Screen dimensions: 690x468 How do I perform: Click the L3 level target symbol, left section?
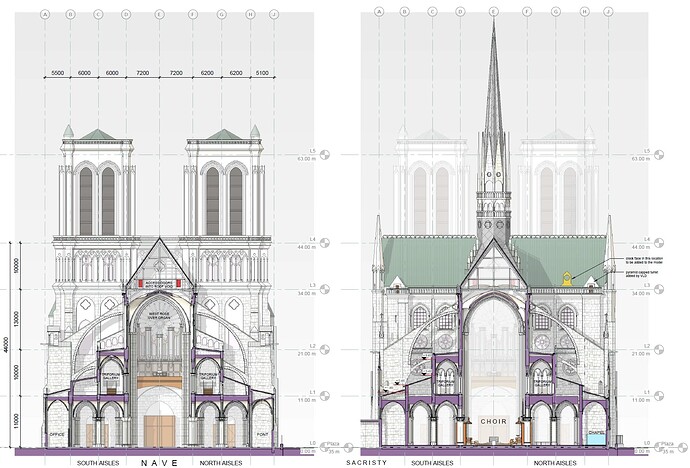[325, 289]
